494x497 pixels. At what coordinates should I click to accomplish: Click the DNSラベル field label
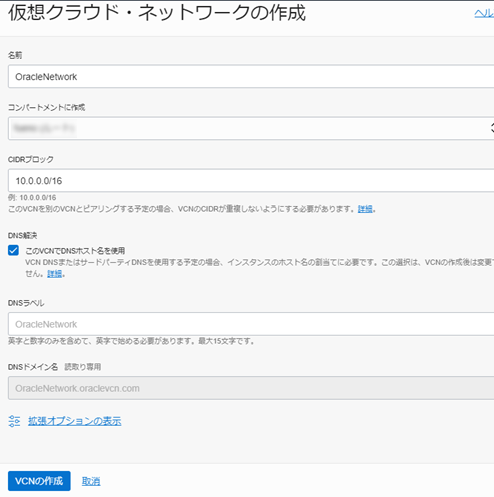(x=26, y=303)
